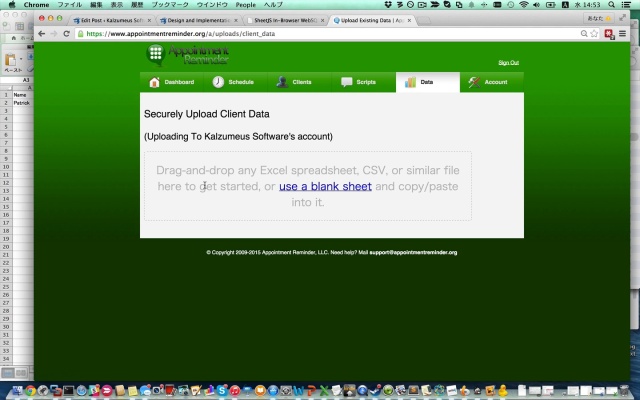Click the Data bar chart icon
Image resolution: width=640 pixels, height=400 pixels.
[x=410, y=82]
